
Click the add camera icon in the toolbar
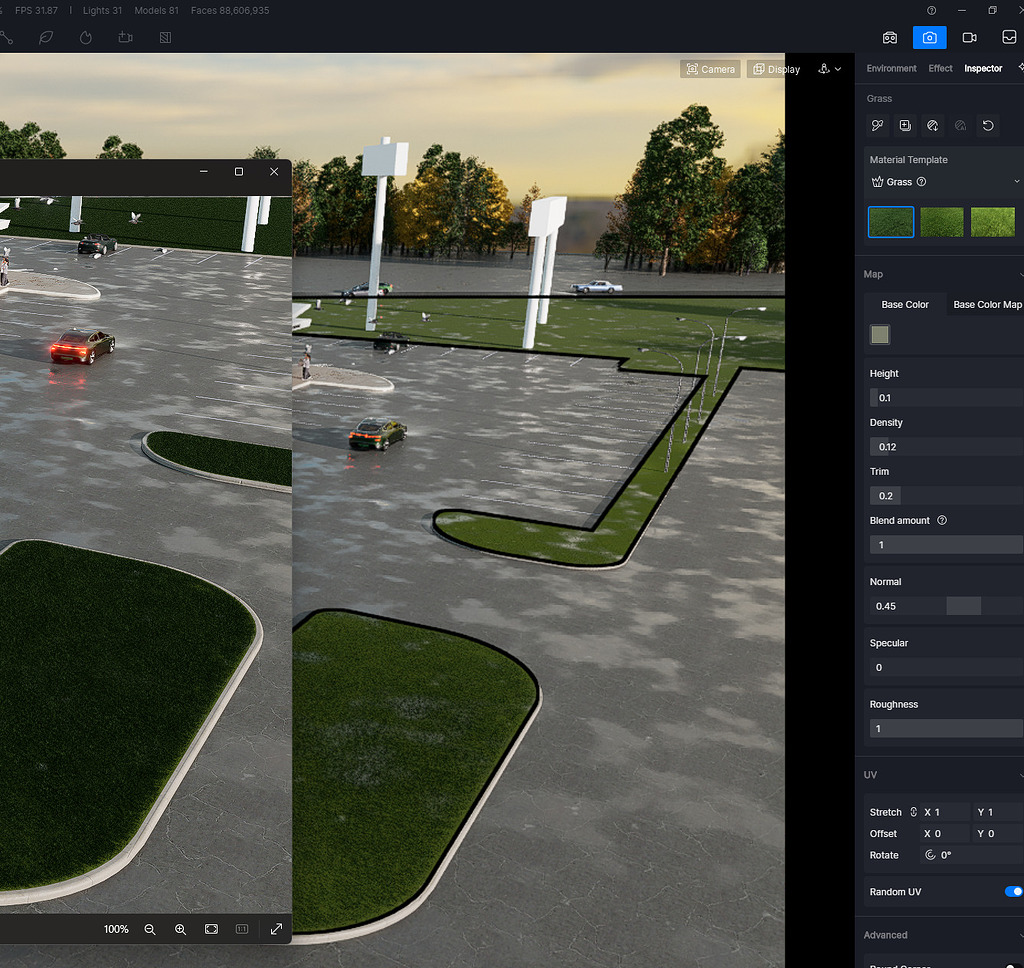124,37
